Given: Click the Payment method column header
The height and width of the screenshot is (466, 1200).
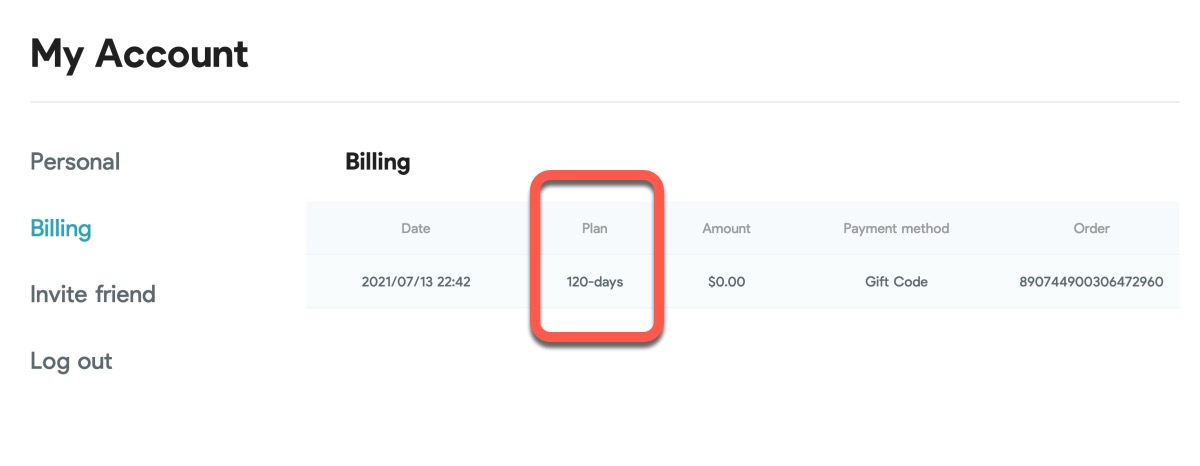Looking at the screenshot, I should point(896,228).
